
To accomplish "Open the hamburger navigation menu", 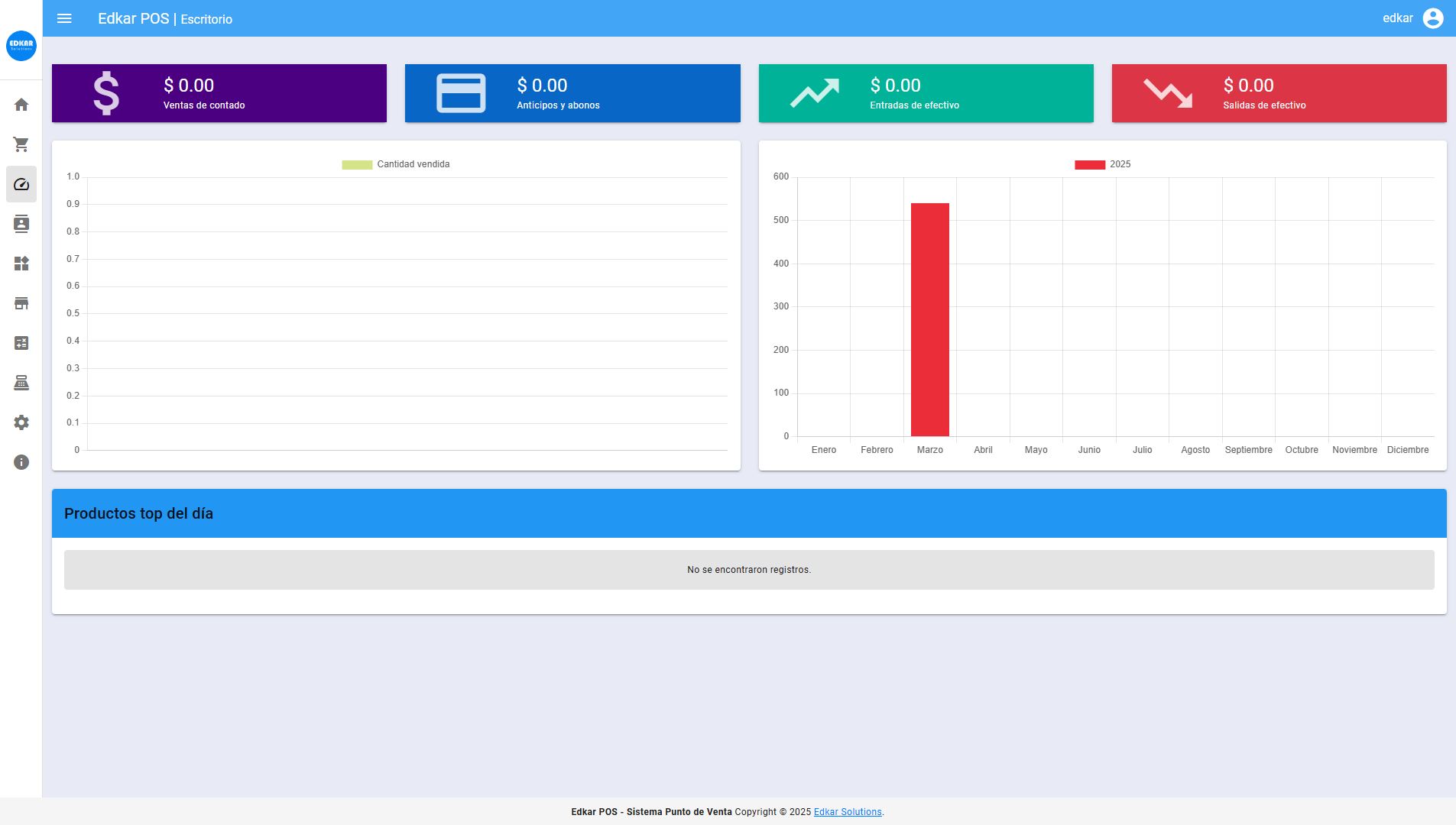I will (x=64, y=18).
